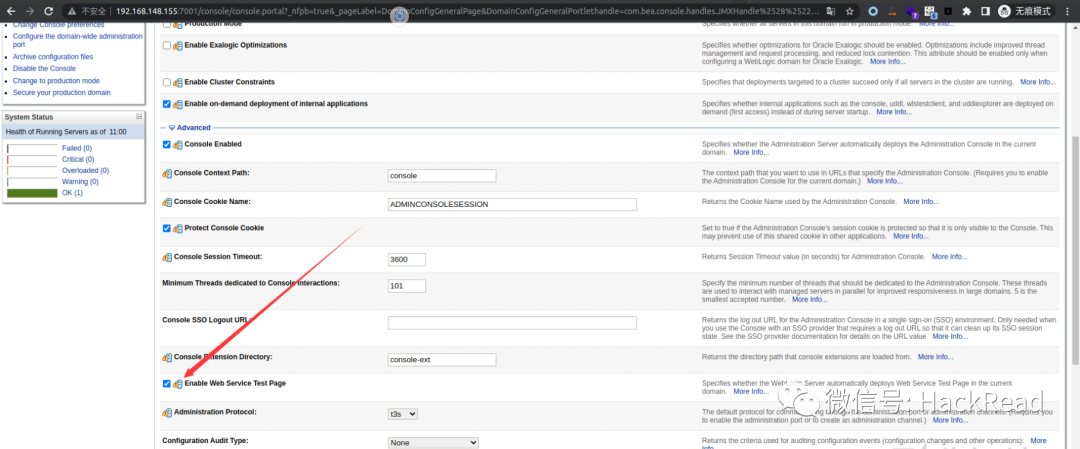Click the attribute icon beside Console Extension Directory
This screenshot has width=1080, height=449.
167,358
